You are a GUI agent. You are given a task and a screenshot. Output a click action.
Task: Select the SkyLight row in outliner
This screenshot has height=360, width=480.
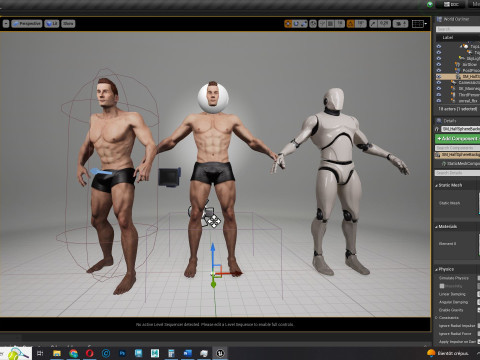458,58
